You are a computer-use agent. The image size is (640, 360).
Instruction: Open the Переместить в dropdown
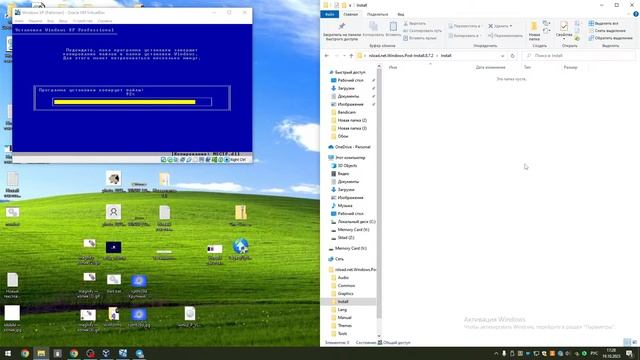tap(464, 26)
